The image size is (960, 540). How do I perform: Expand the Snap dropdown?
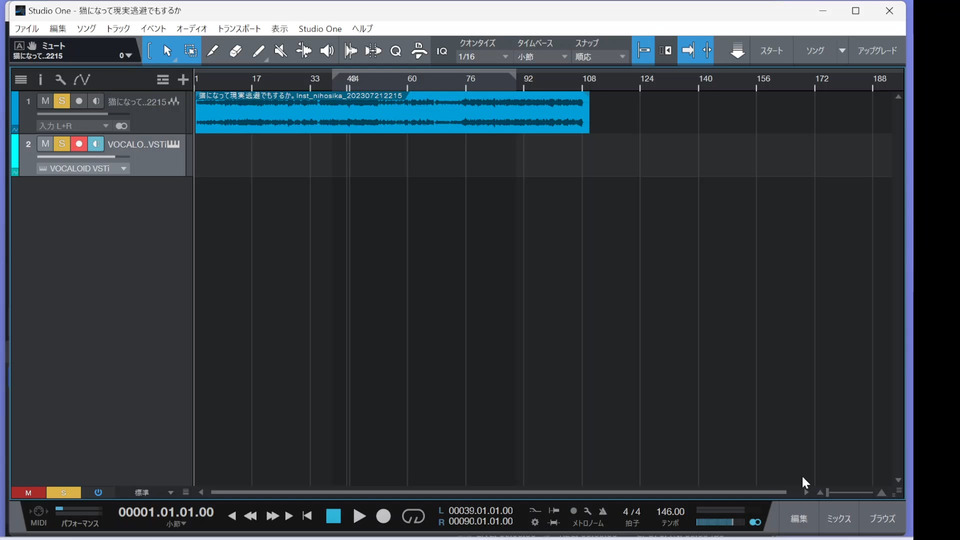tap(600, 57)
